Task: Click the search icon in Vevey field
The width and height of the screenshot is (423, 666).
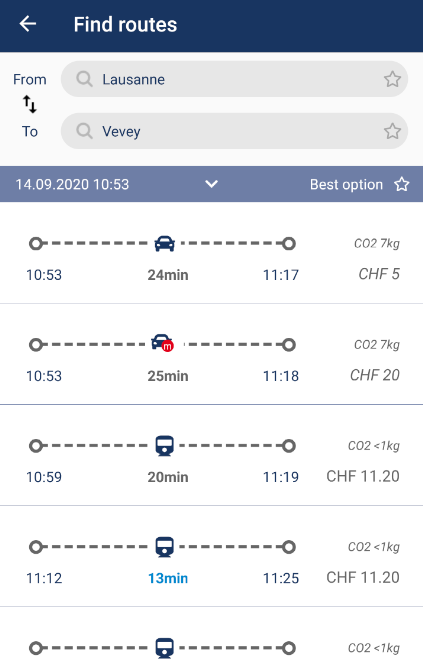Action: tap(84, 131)
